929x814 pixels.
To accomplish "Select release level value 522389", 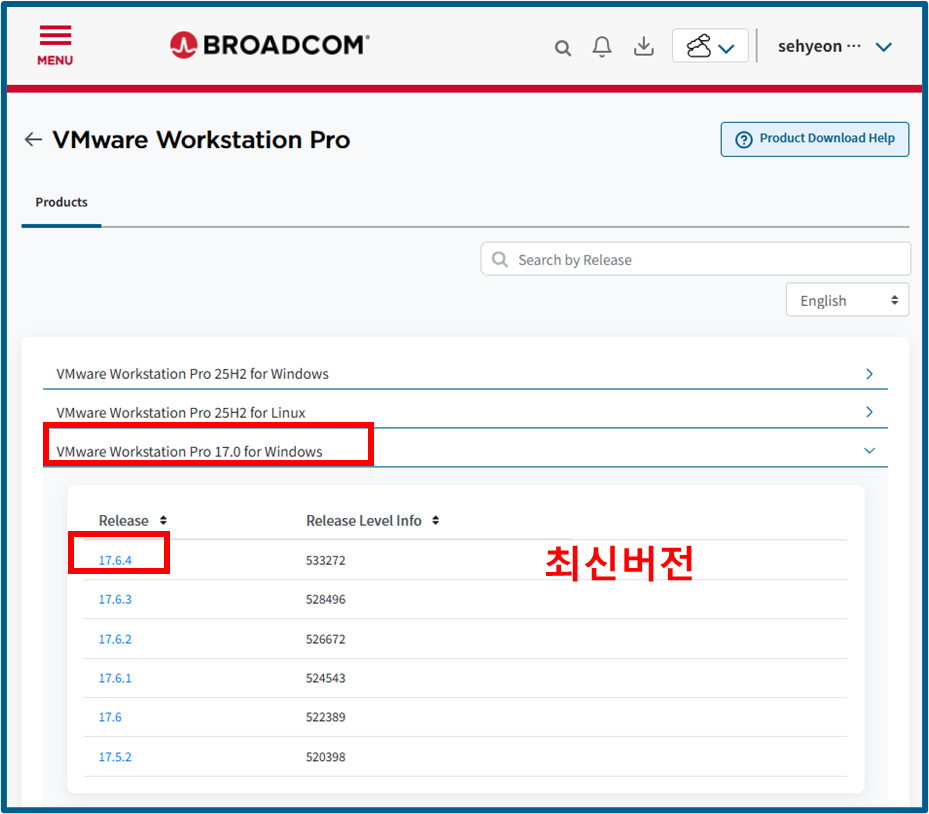I will coord(325,717).
